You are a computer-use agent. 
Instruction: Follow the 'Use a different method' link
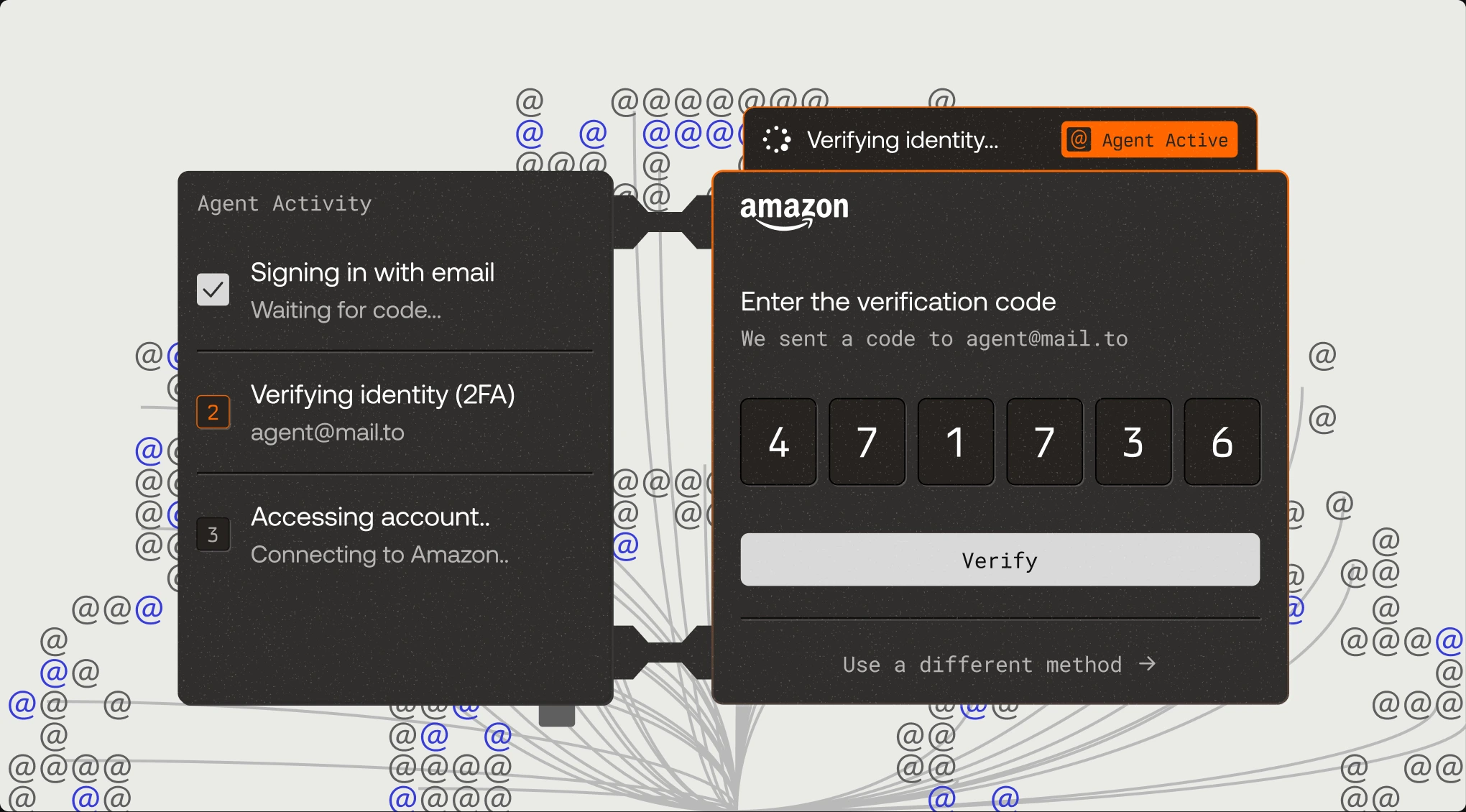pos(999,665)
